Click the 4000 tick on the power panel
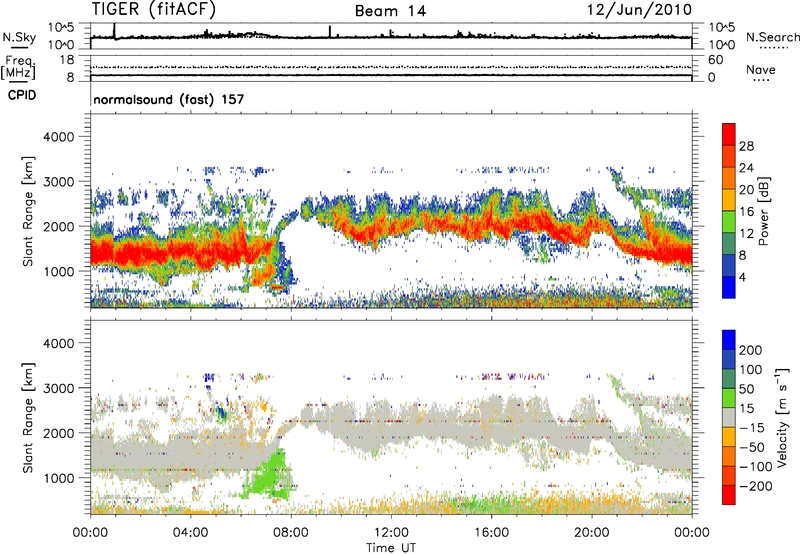The width and height of the screenshot is (800, 554). (x=58, y=137)
